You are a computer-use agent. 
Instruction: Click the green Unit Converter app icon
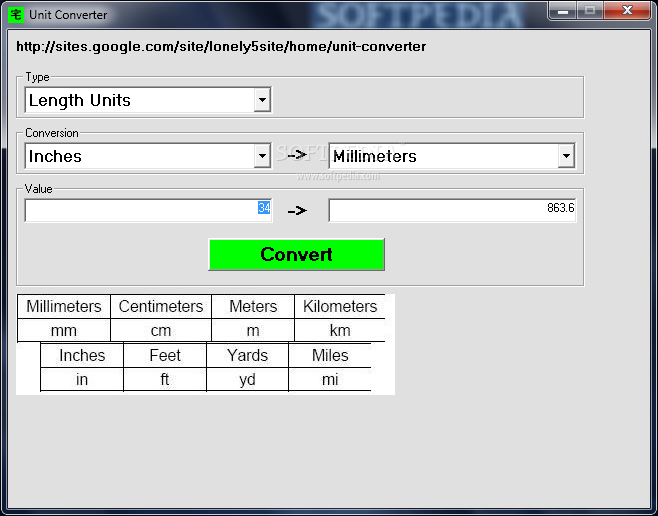(x=16, y=15)
